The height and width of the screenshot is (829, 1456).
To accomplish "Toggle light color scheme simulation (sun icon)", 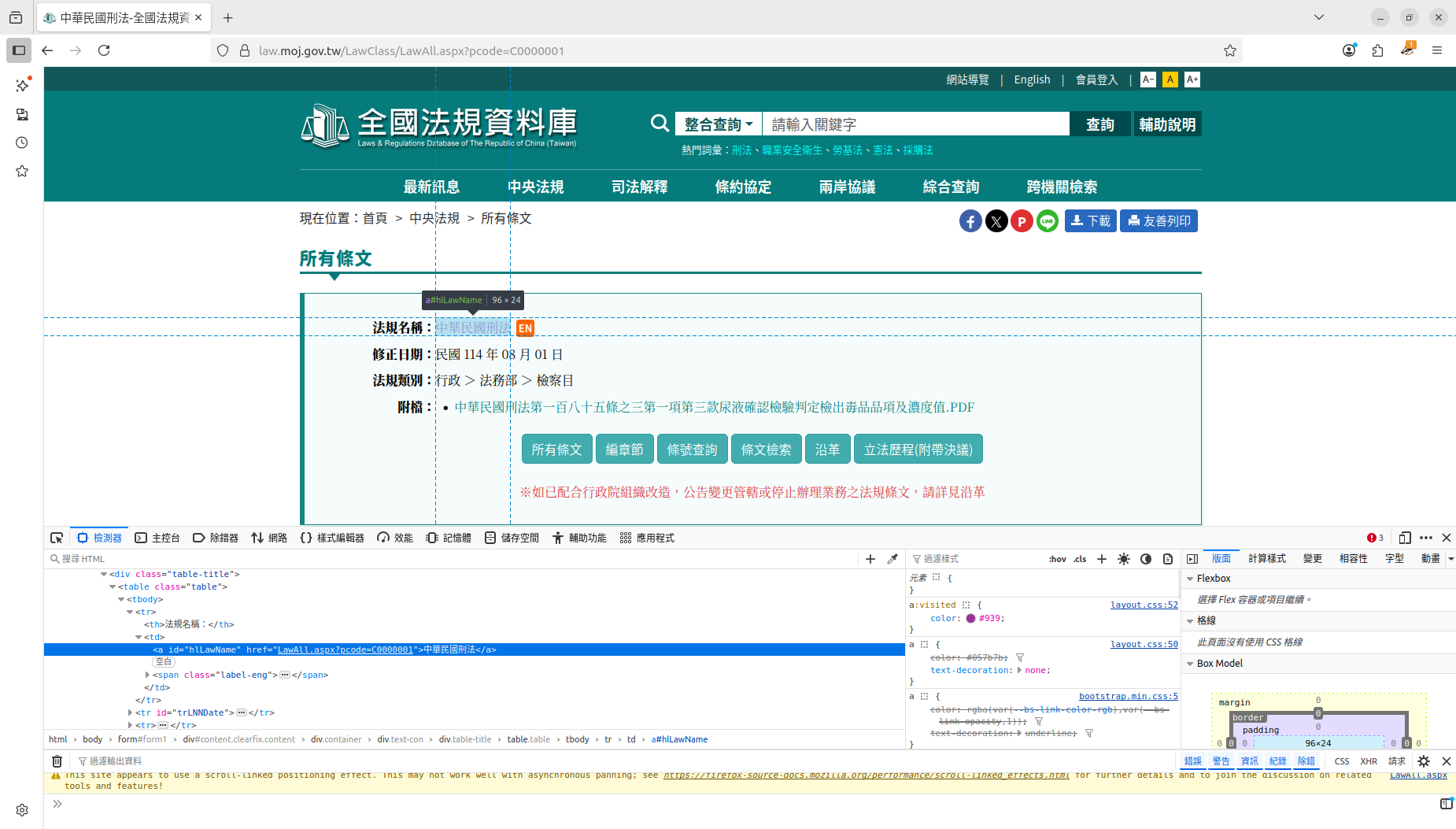I will (x=1124, y=559).
